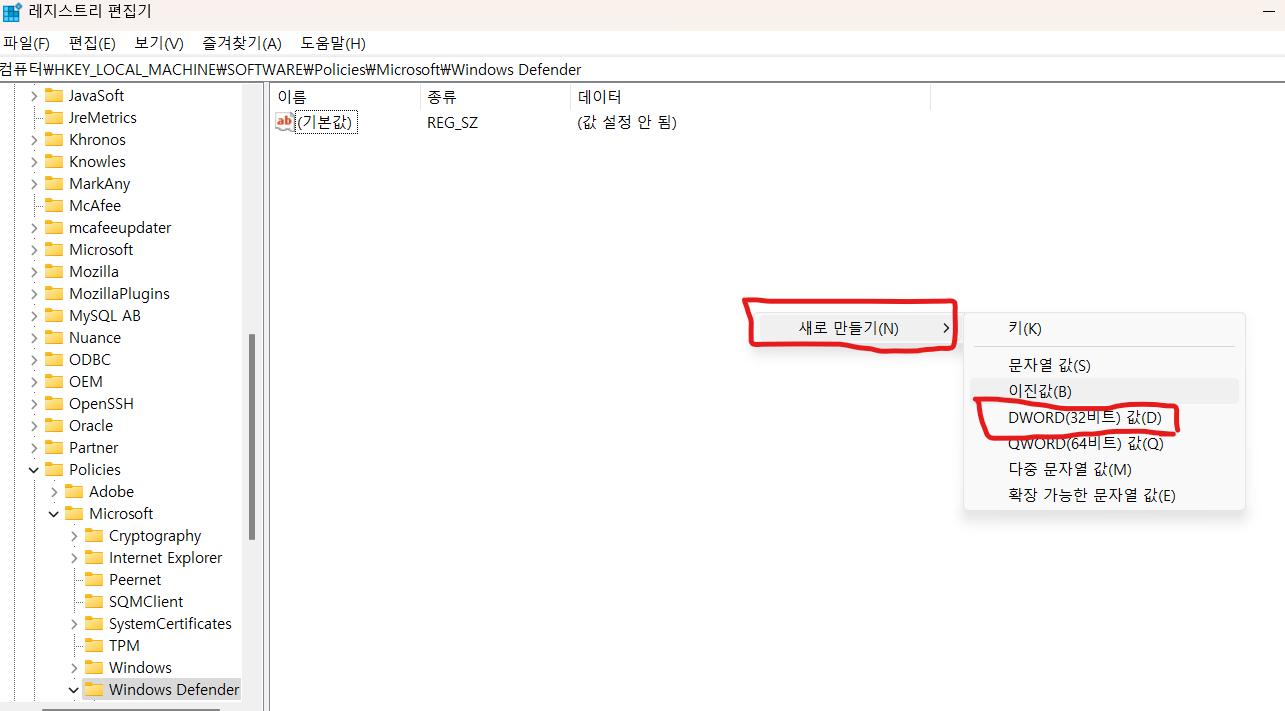
Task: Click the Khronos folder icon
Action: tap(54, 140)
